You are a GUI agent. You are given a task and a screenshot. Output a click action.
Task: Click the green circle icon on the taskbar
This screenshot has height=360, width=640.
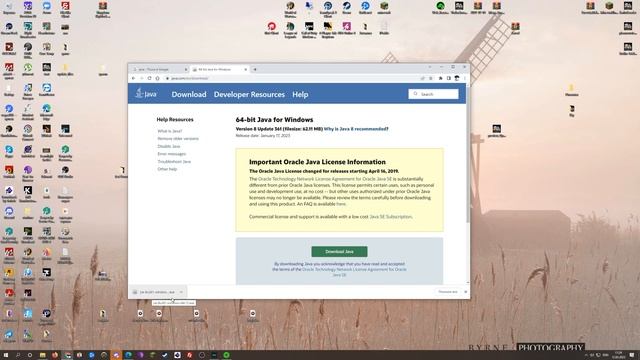[226, 355]
